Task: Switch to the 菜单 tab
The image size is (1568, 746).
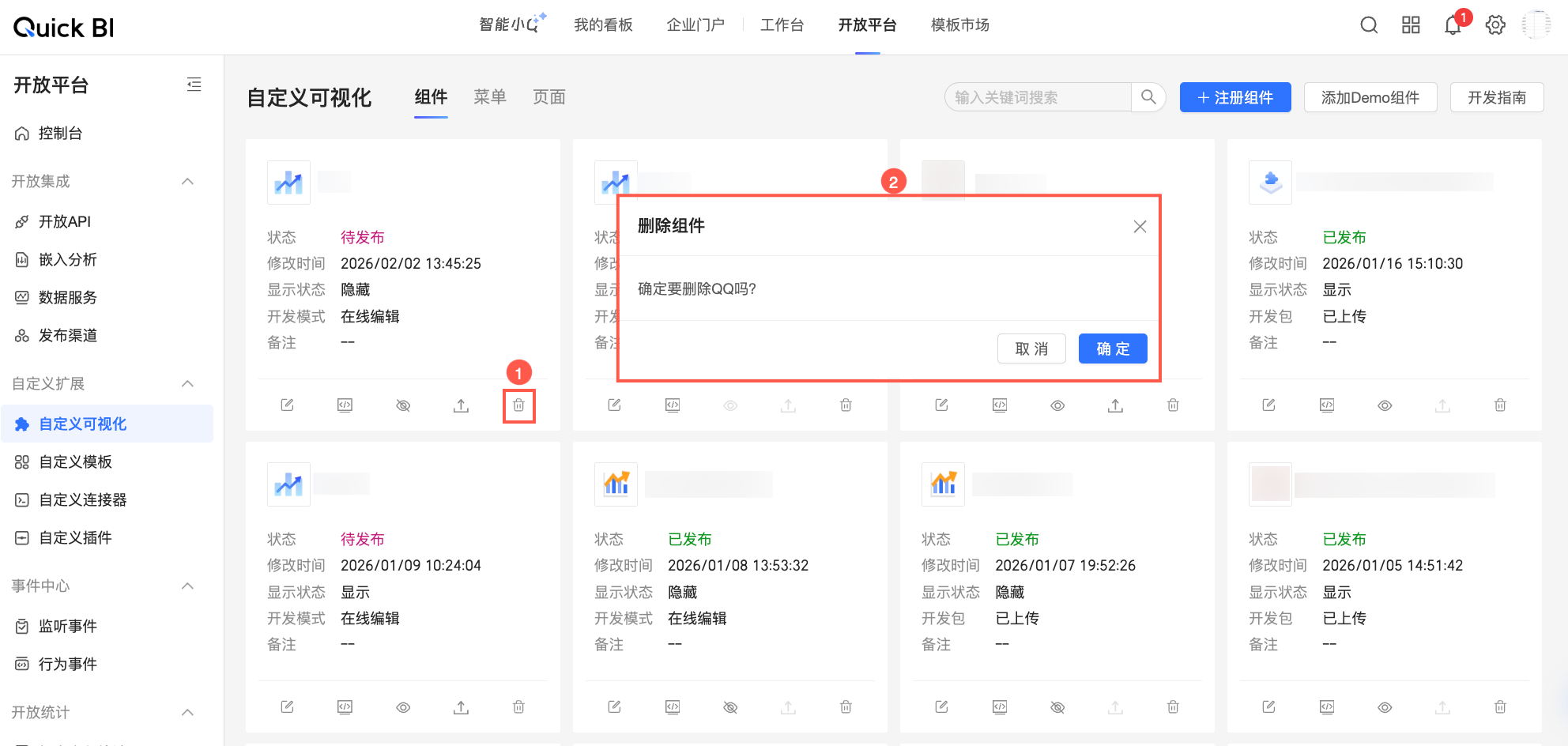Action: [x=490, y=97]
